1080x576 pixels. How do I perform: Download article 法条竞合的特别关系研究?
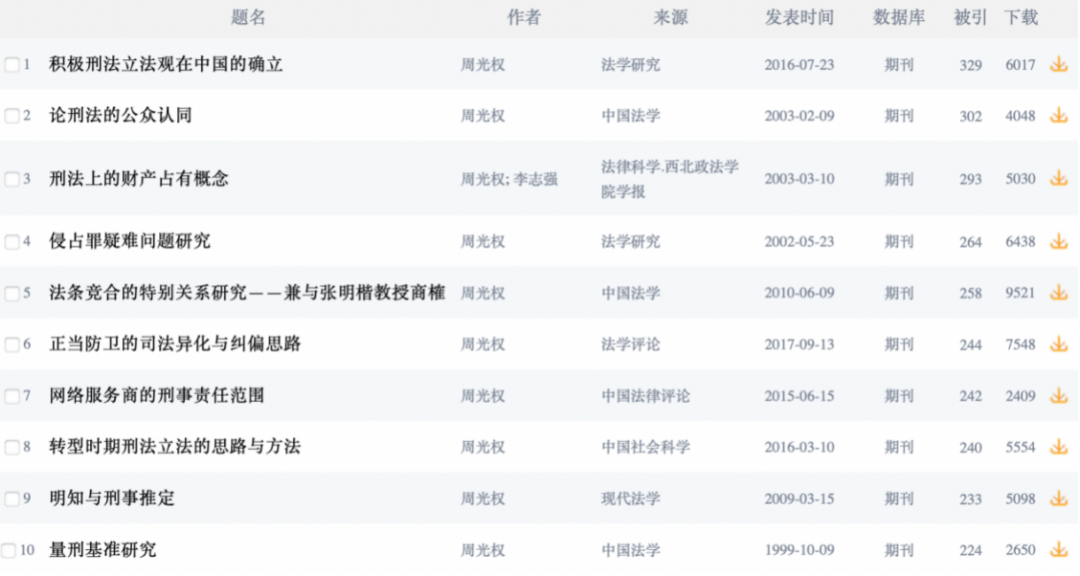tap(1059, 293)
